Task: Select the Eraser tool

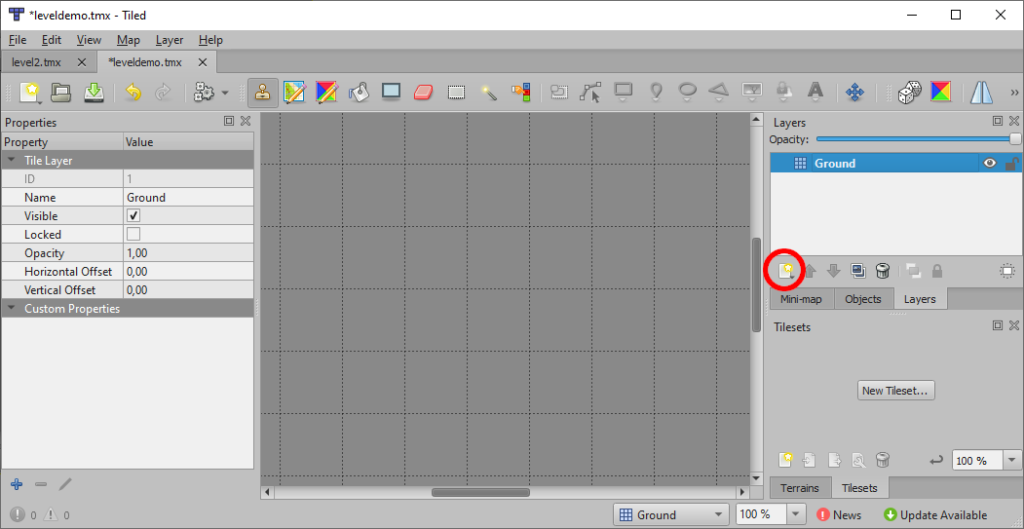Action: pos(423,93)
